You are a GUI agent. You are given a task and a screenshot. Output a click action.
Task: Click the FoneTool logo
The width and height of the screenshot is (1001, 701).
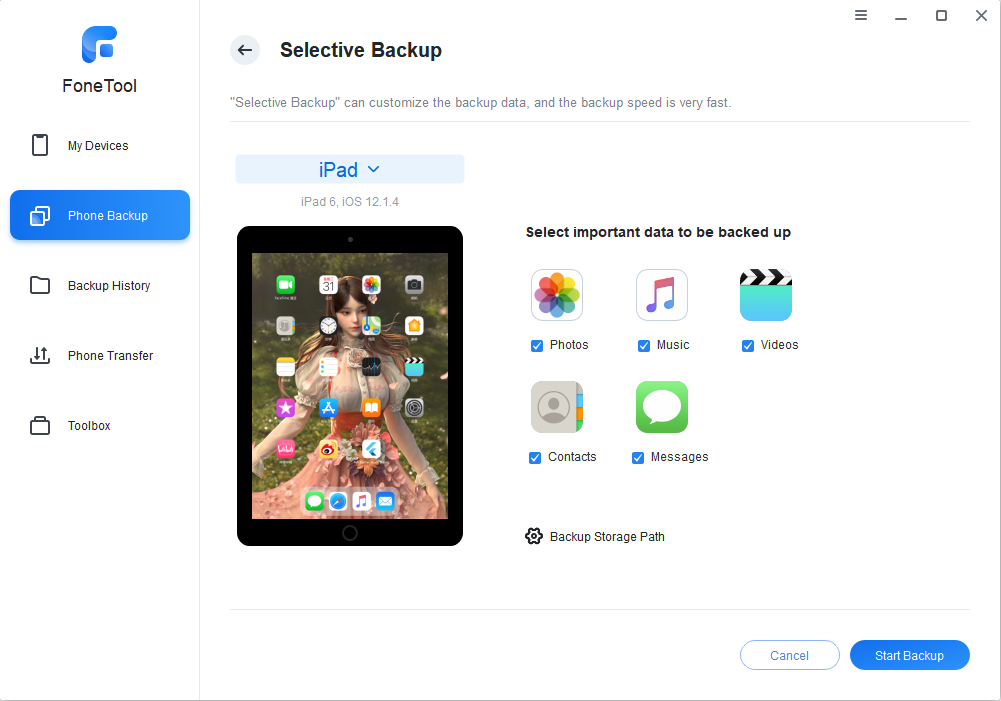100,44
